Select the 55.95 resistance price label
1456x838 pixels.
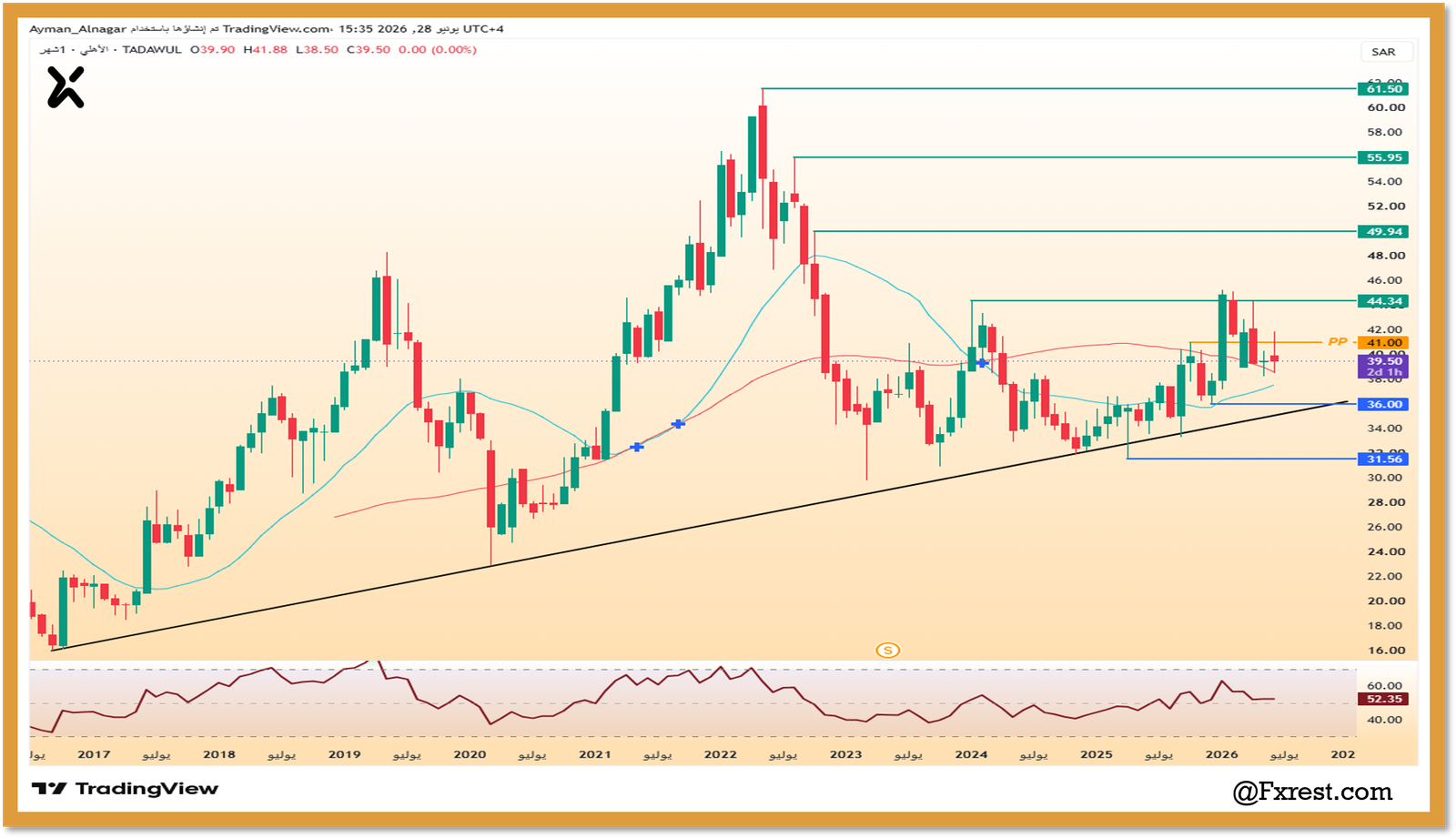pos(1383,157)
